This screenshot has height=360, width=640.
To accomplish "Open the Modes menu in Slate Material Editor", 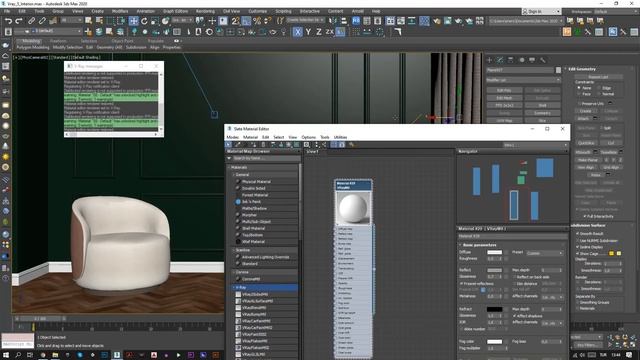I will point(232,137).
